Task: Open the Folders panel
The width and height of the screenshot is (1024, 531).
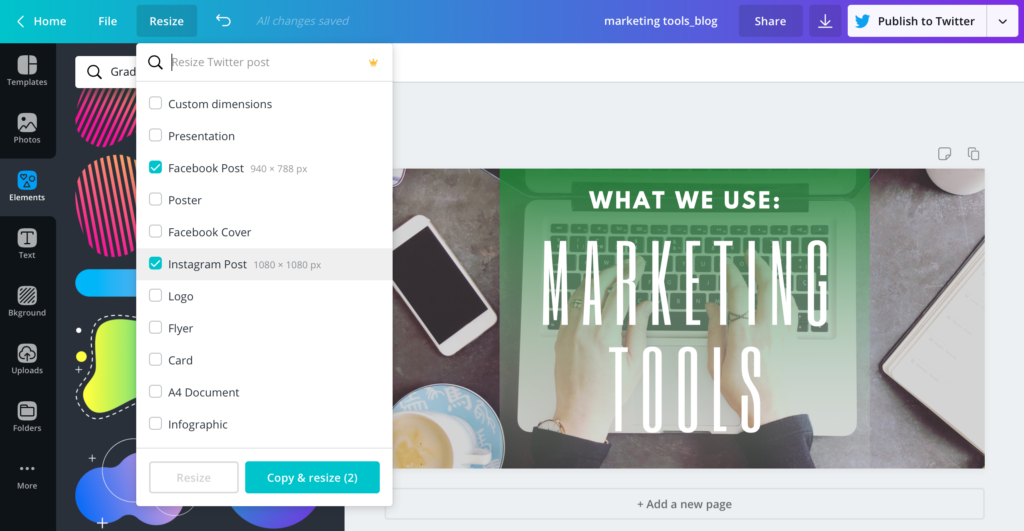Action: (27, 416)
